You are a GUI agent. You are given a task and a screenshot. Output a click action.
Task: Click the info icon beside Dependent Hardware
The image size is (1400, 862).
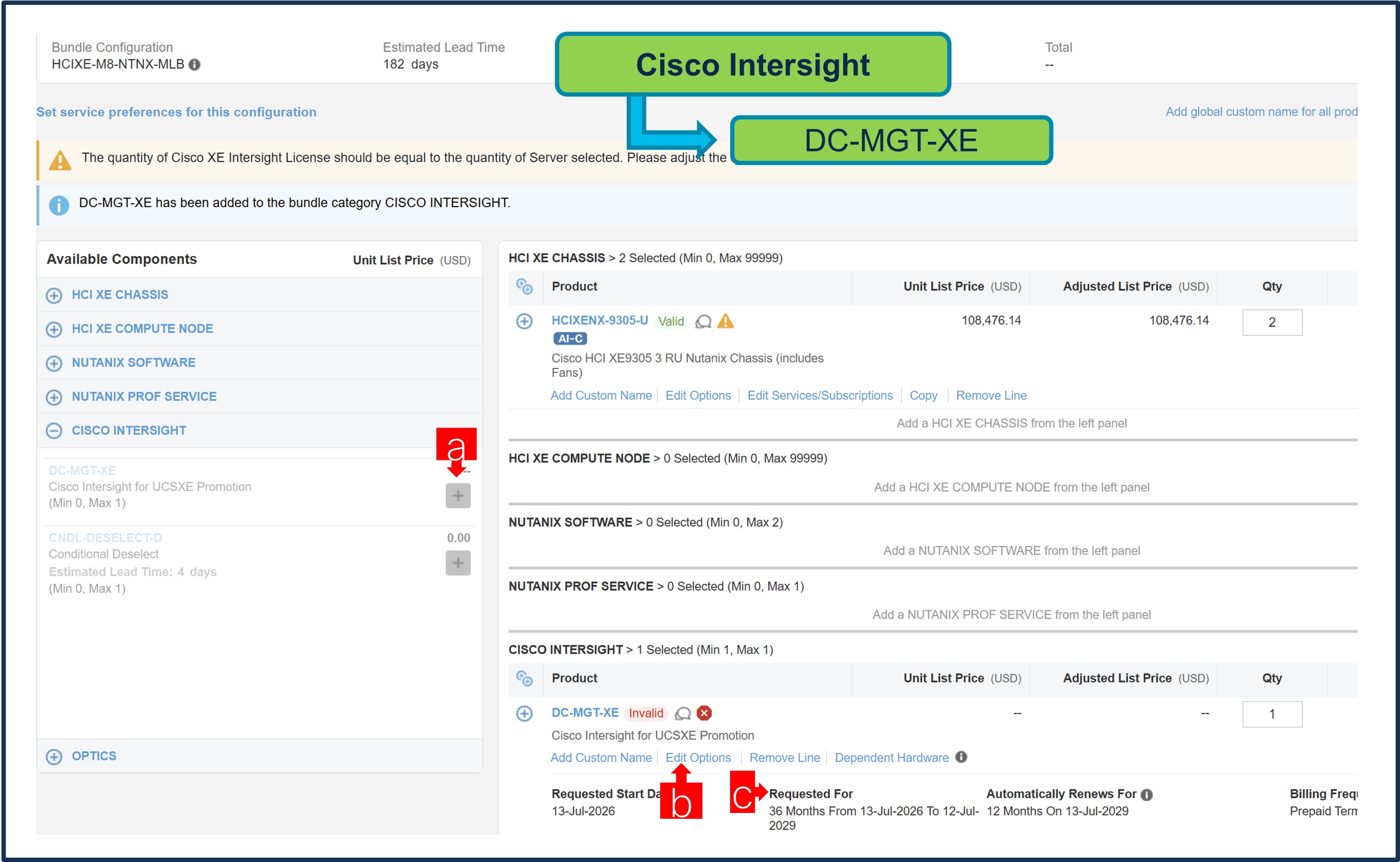tap(961, 757)
